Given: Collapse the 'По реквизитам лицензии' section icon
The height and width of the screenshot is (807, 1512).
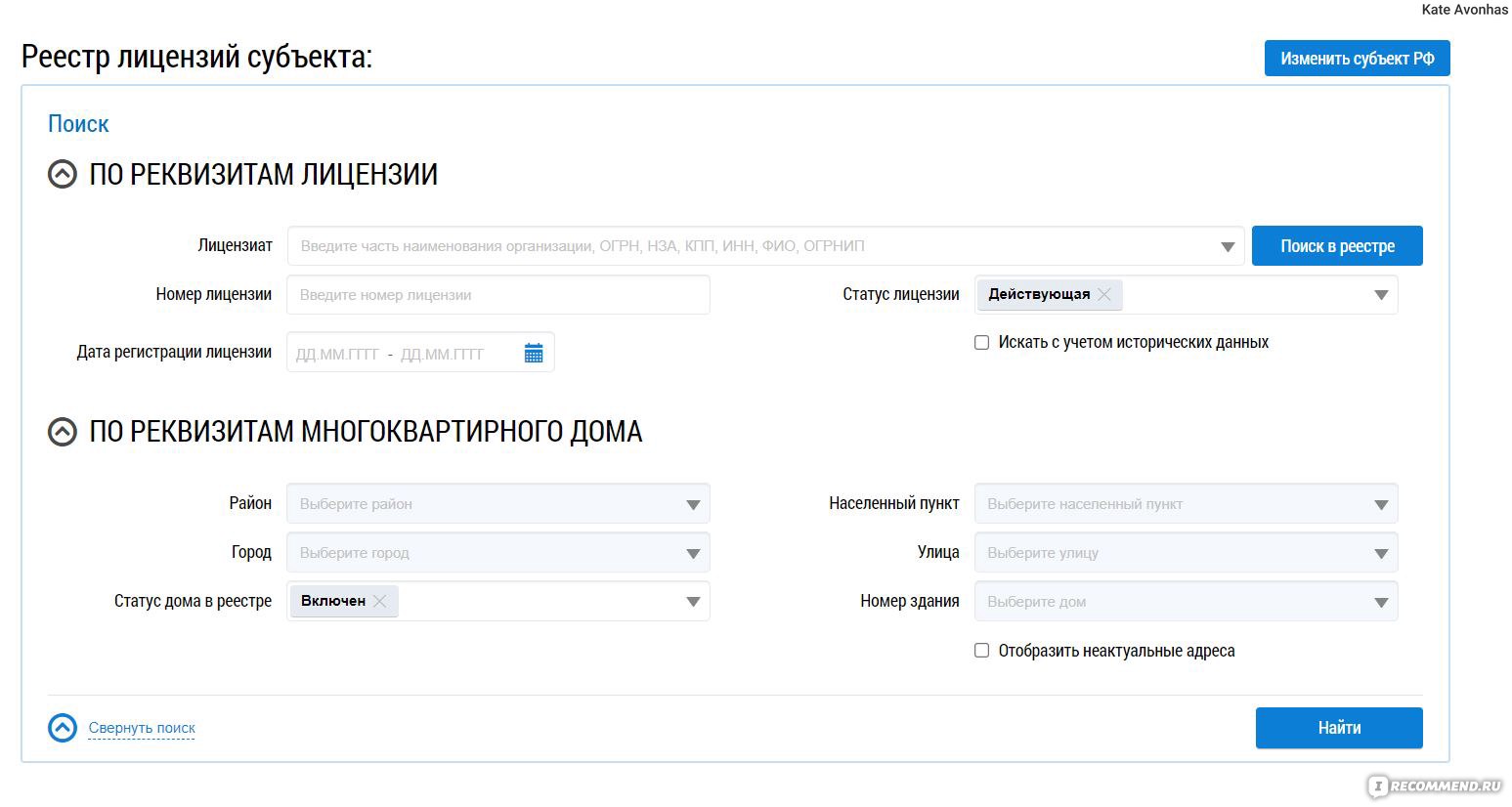Looking at the screenshot, I should tap(63, 175).
